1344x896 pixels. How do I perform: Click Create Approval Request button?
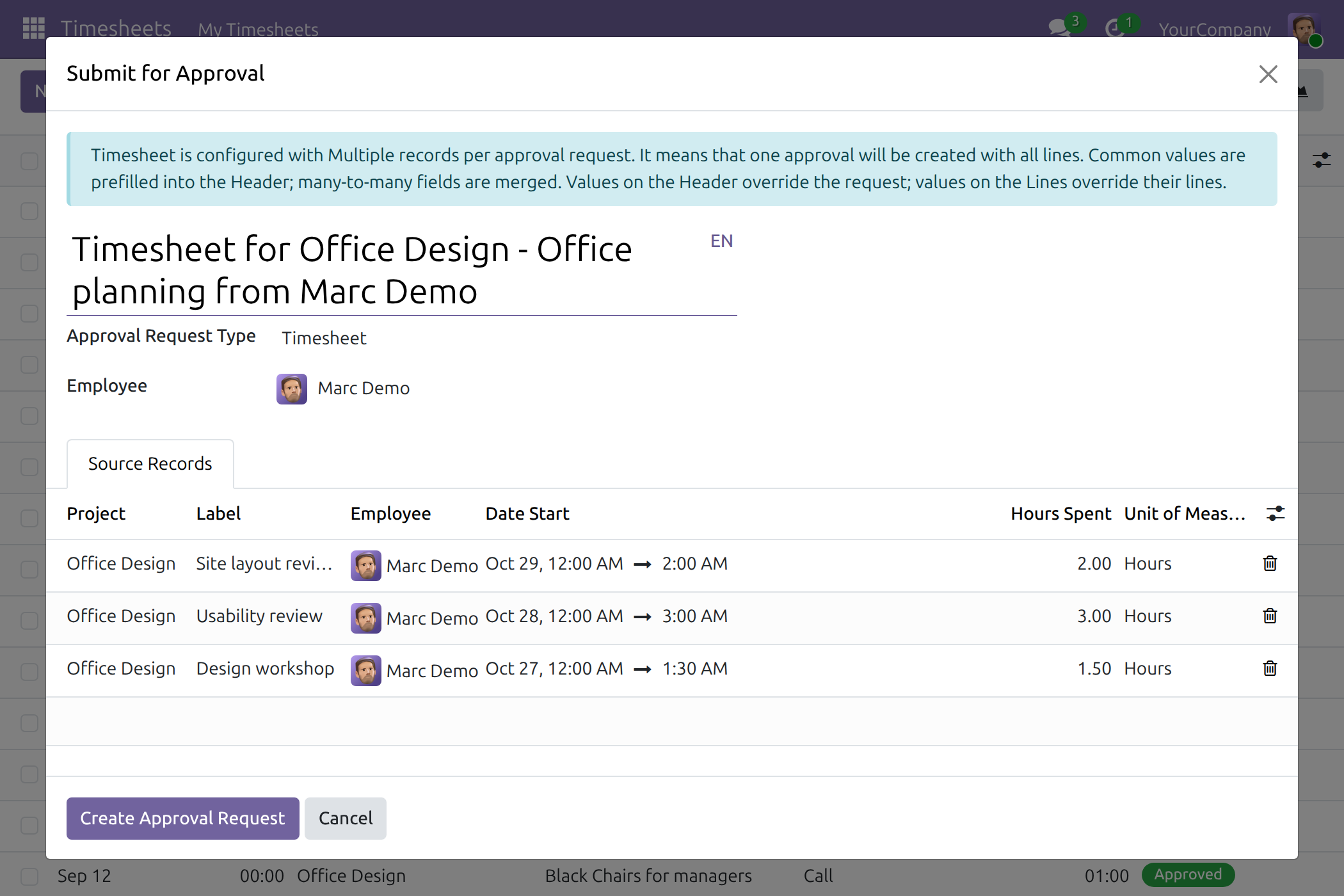pyautogui.click(x=182, y=818)
